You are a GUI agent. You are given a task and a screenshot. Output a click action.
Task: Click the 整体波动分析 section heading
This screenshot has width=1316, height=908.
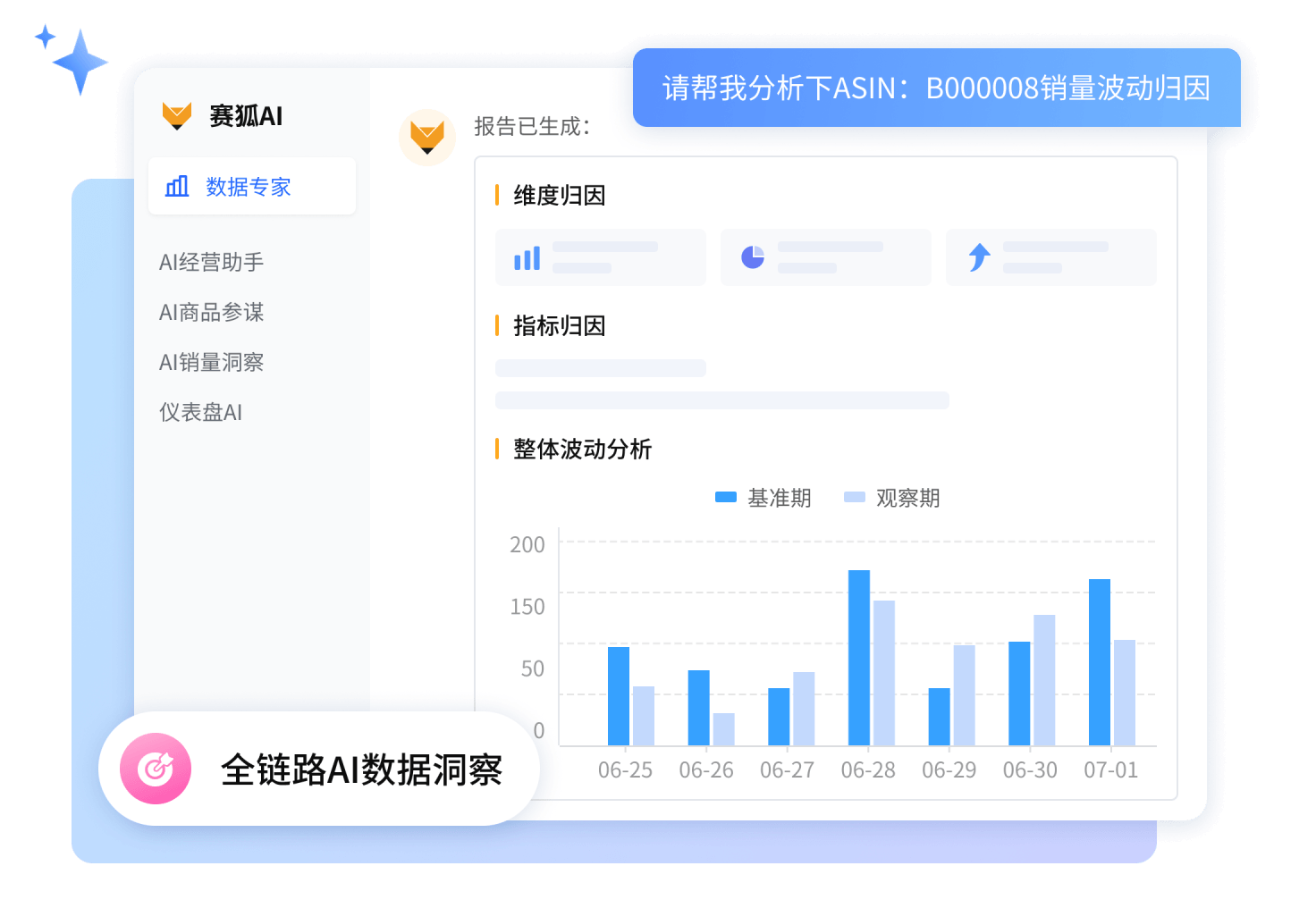click(583, 449)
